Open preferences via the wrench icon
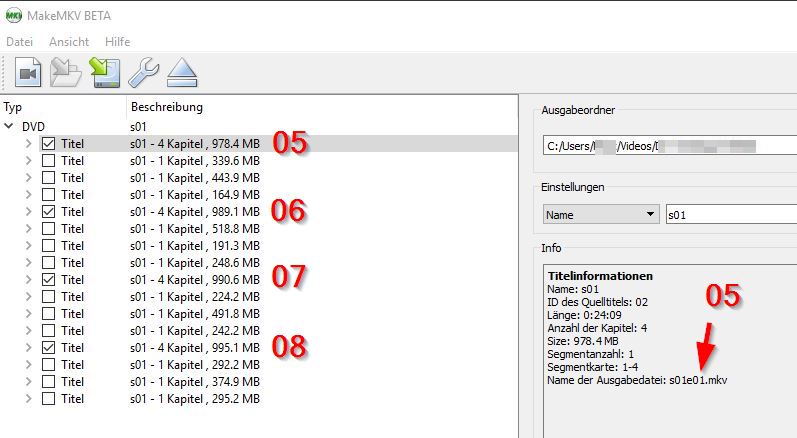The image size is (797, 438). 144,73
